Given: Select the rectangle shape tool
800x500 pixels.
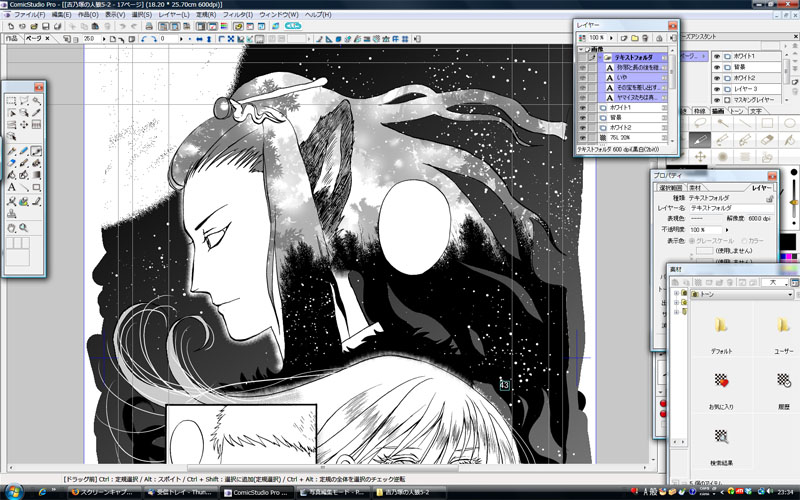Looking at the screenshot, I should coord(36,187).
